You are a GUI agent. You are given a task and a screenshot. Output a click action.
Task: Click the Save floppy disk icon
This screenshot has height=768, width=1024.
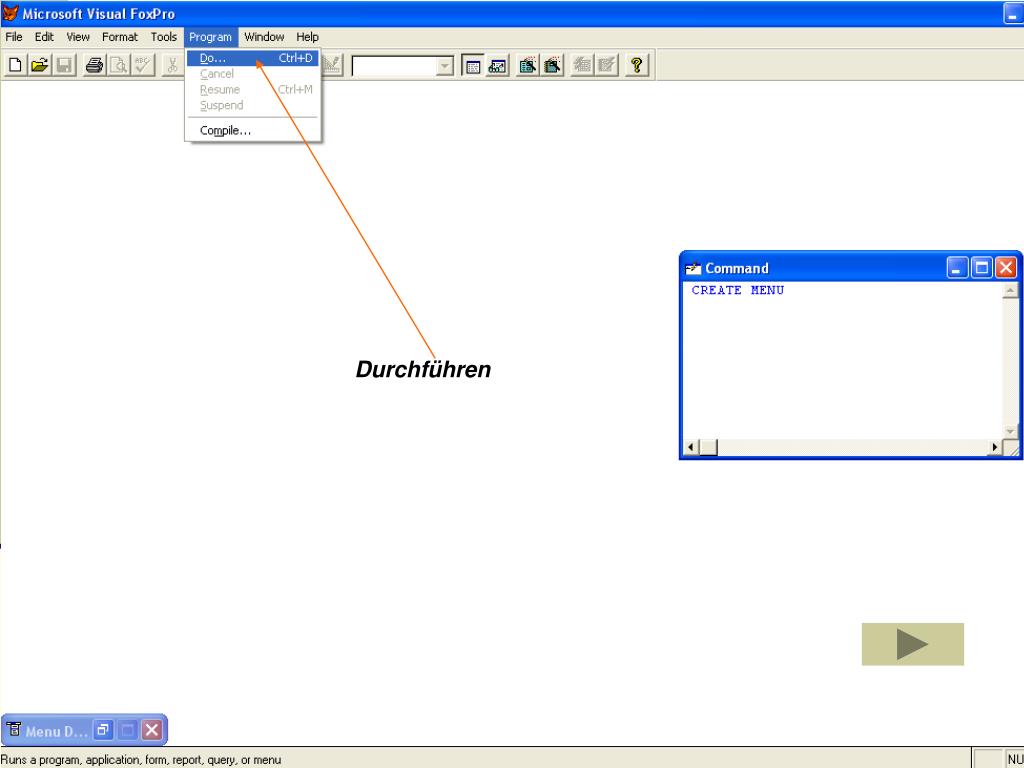(64, 65)
